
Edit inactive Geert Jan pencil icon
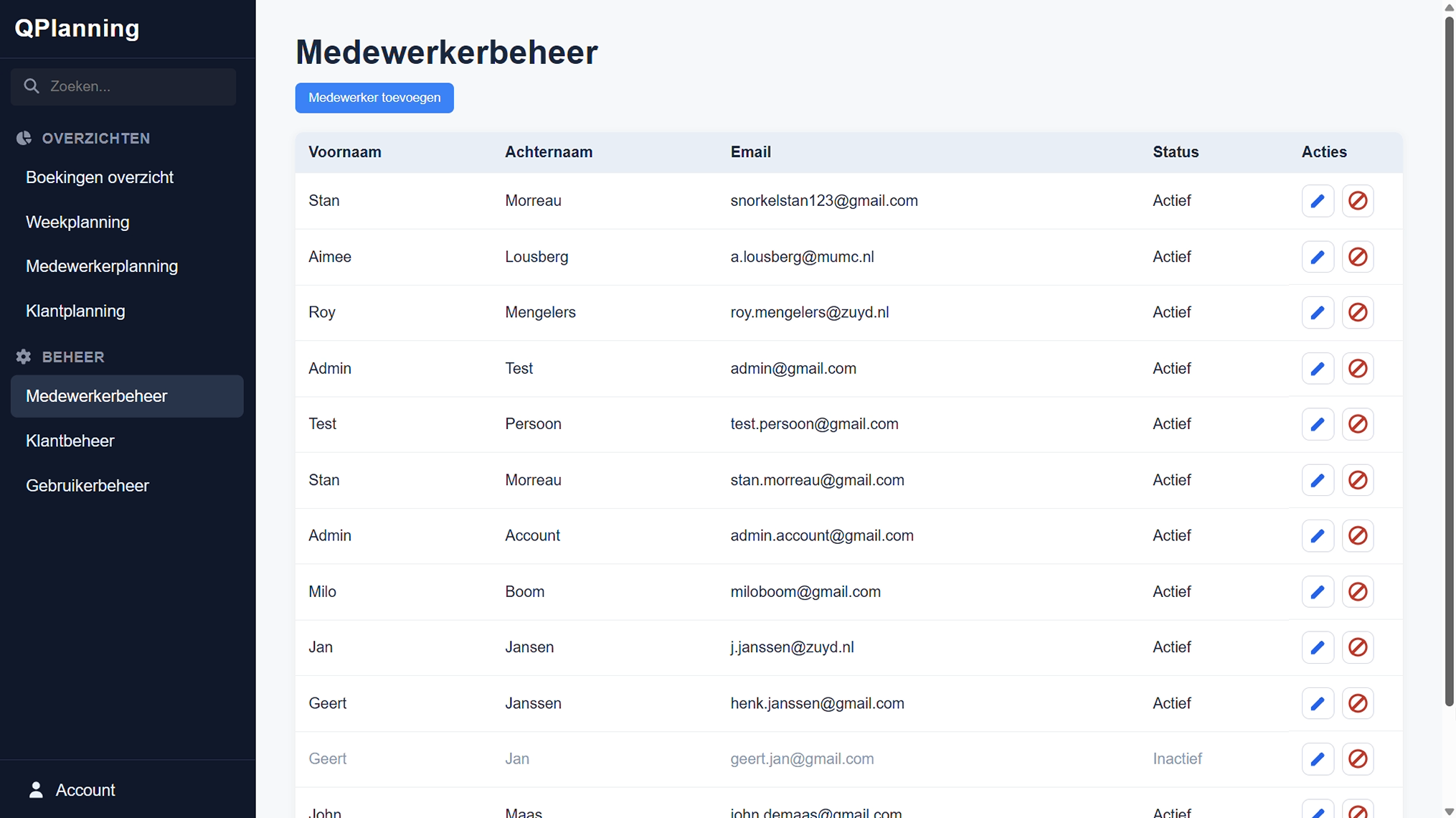1318,759
